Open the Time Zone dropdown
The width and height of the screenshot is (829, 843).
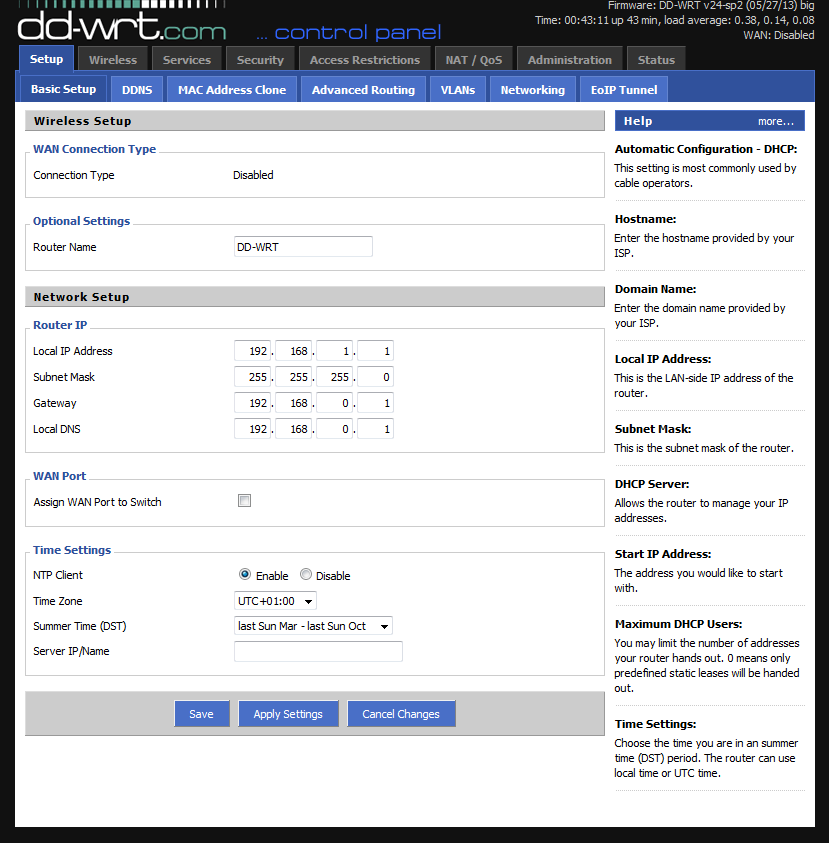275,601
